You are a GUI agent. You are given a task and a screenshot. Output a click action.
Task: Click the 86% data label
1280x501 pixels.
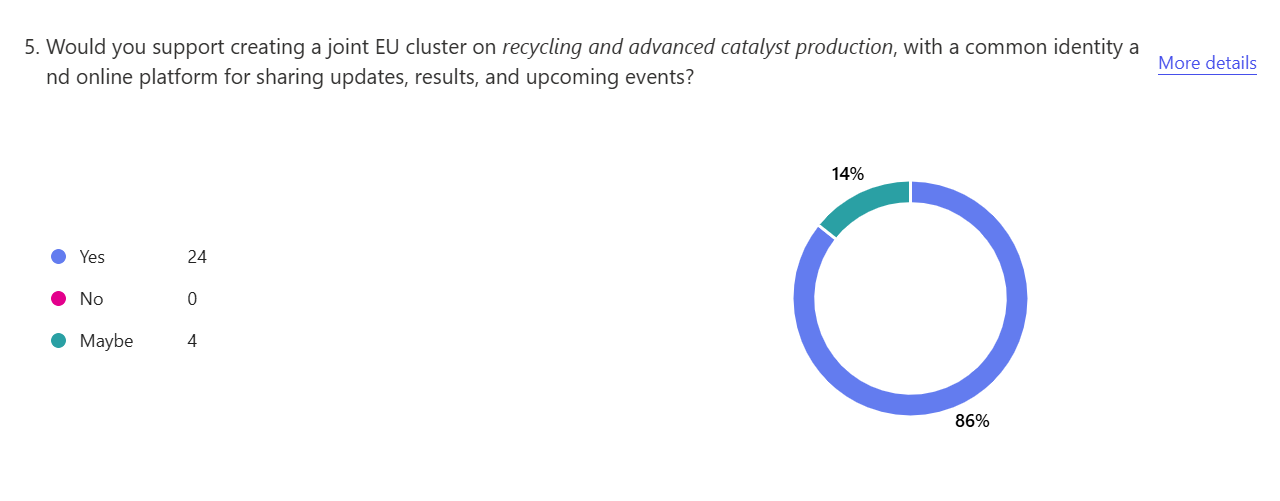click(x=972, y=421)
